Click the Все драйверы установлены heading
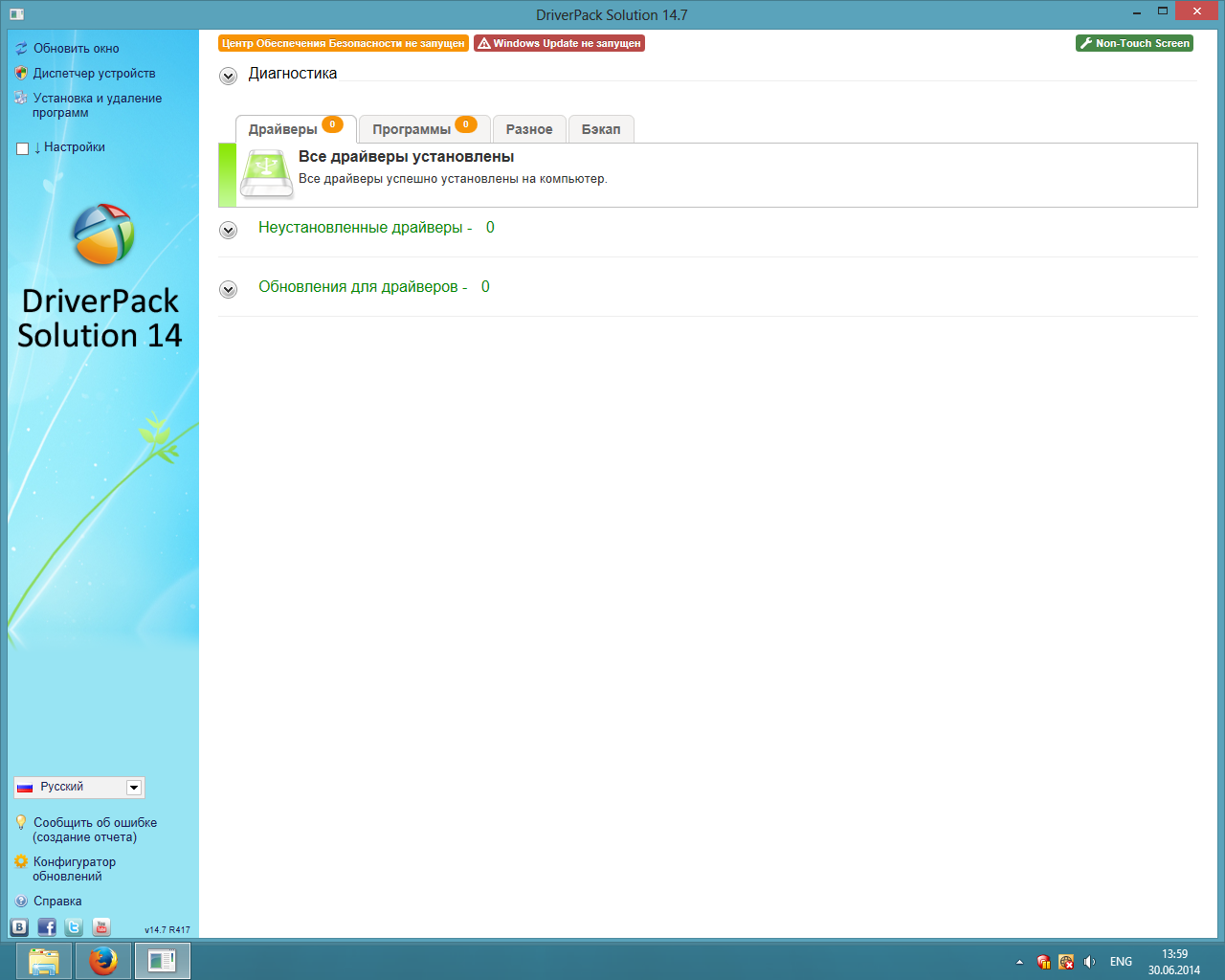1225x980 pixels. [407, 157]
